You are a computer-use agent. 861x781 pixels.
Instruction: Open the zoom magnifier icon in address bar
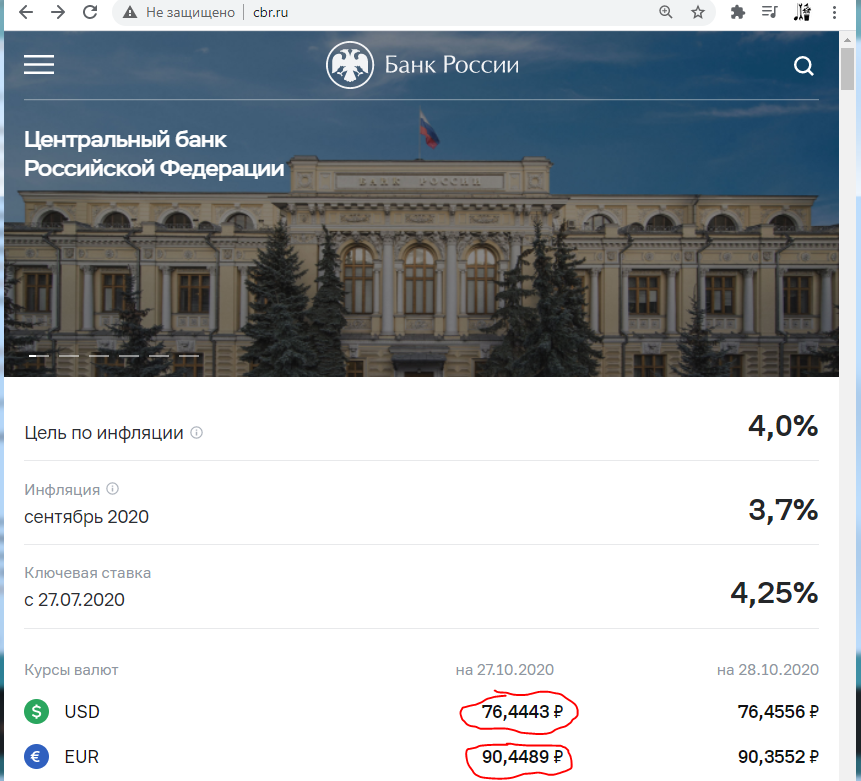click(x=666, y=12)
